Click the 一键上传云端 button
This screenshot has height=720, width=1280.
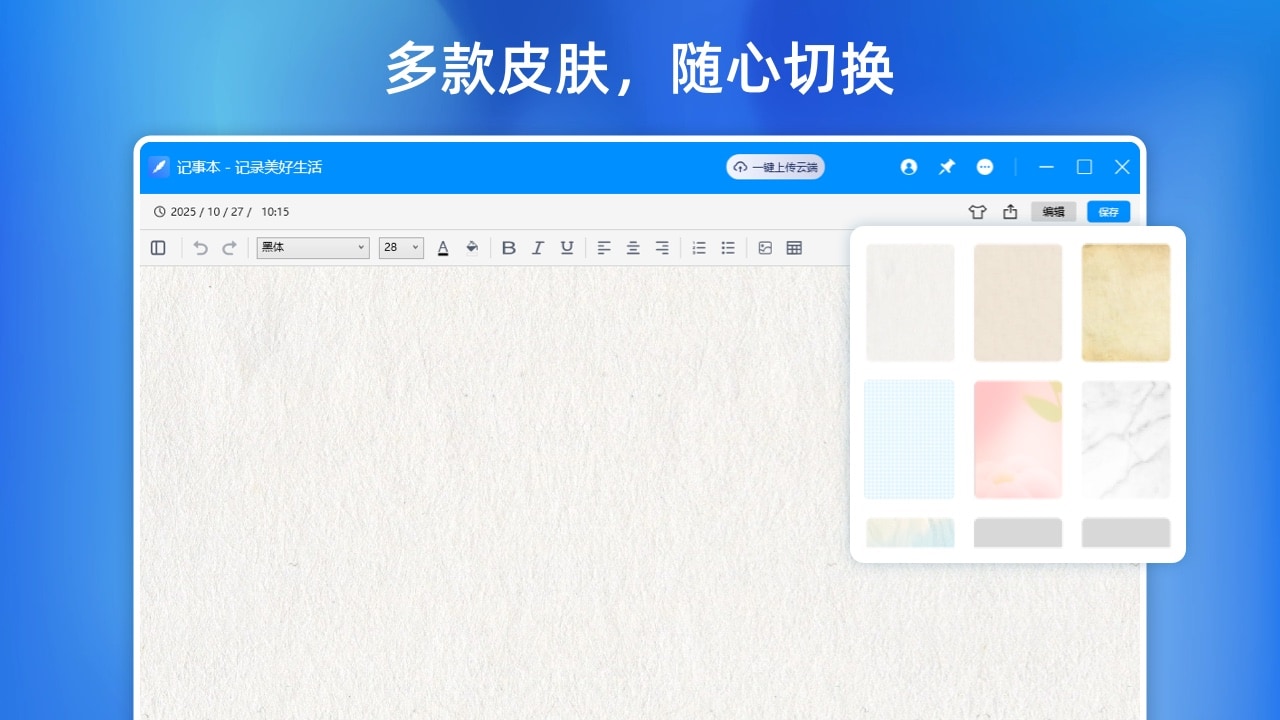[775, 167]
